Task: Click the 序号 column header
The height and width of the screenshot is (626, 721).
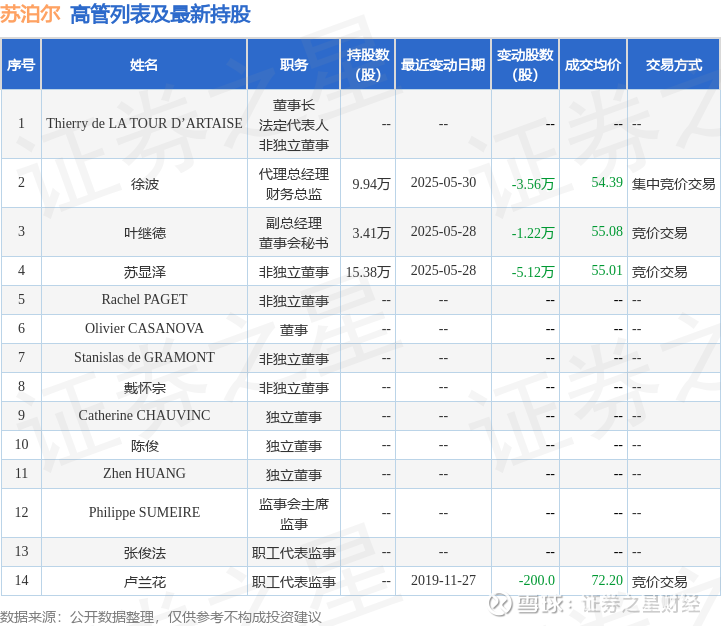Action: pos(21,64)
